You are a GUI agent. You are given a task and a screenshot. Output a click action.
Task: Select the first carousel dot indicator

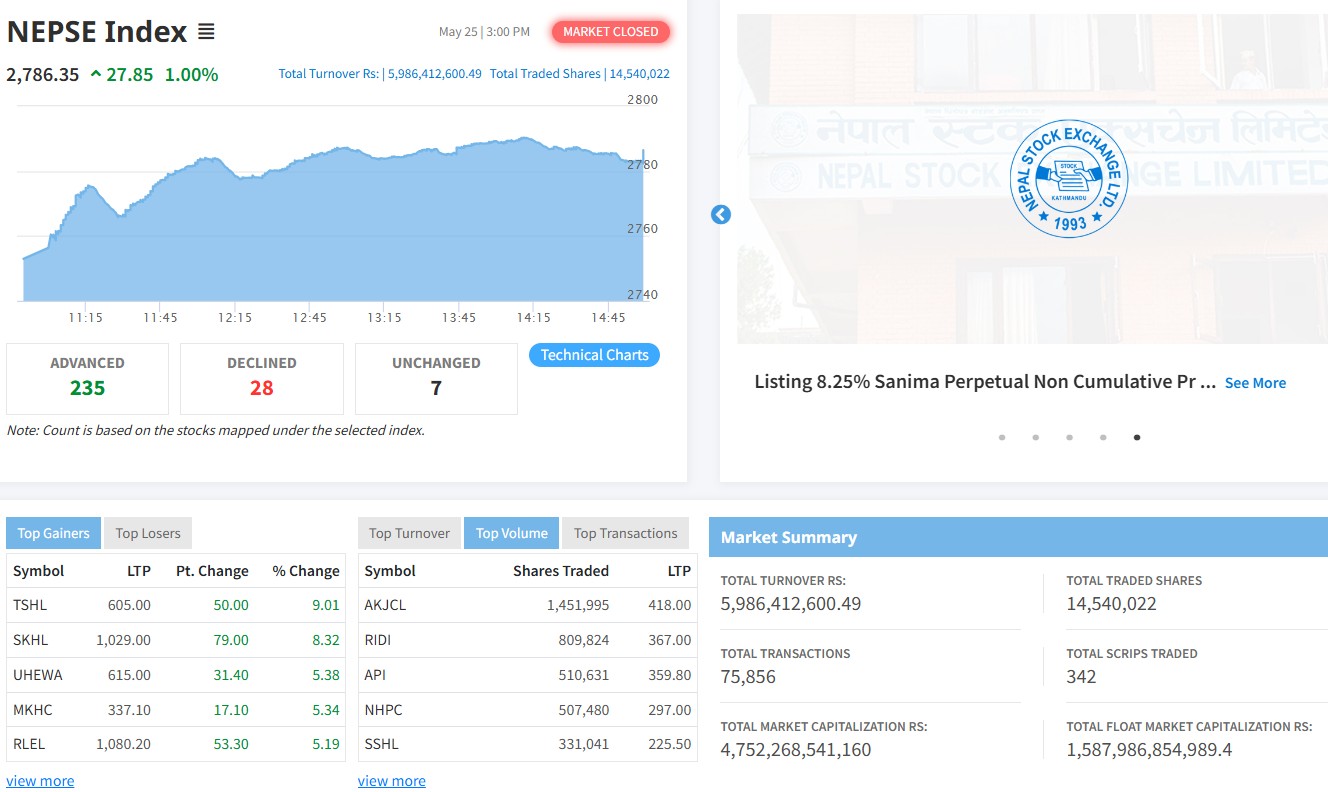[x=1002, y=437]
